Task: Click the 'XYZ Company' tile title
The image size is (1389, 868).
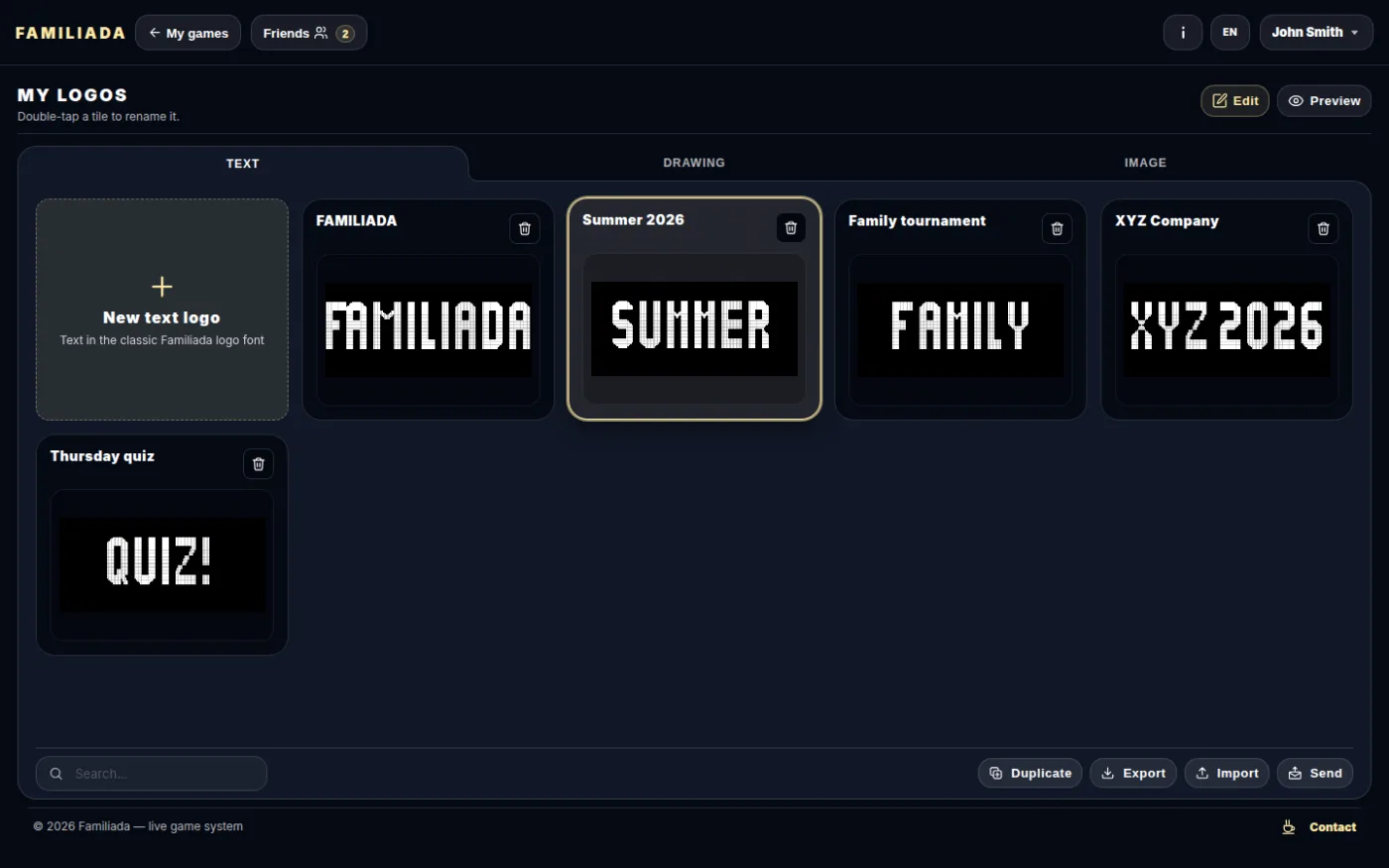Action: pos(1167,221)
